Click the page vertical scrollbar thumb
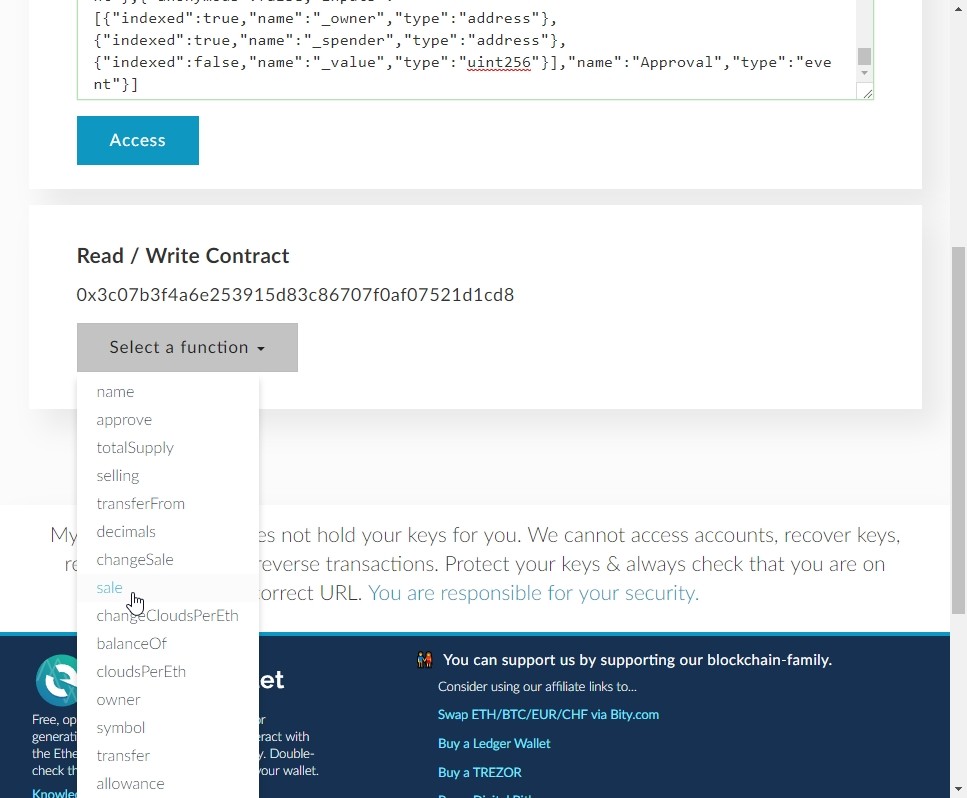The height and width of the screenshot is (798, 967). click(x=958, y=430)
